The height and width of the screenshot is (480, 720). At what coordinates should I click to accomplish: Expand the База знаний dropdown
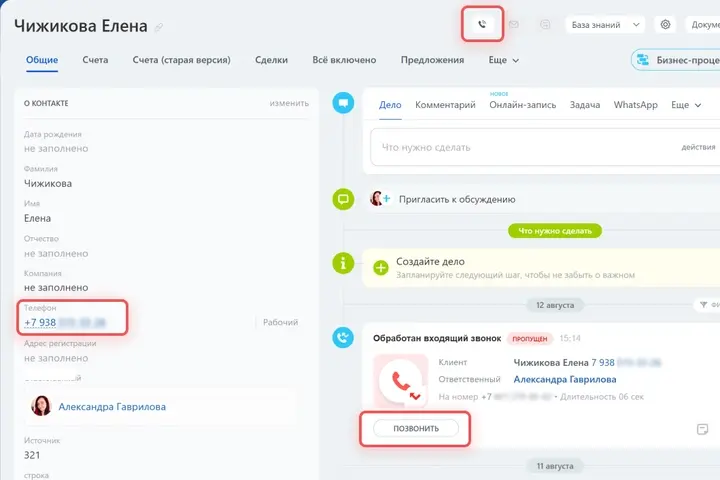click(x=605, y=25)
